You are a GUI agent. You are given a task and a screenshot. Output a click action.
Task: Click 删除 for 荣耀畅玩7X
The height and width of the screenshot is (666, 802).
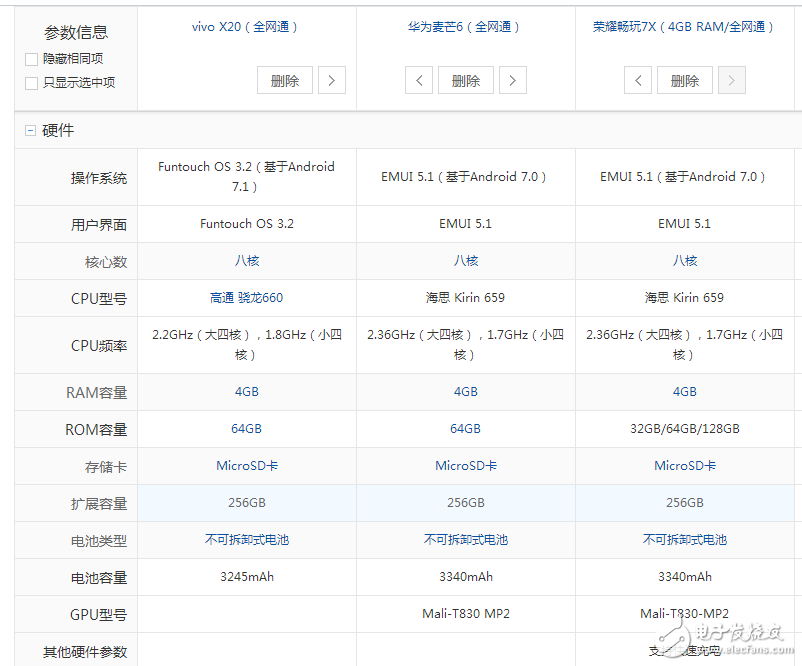coord(684,80)
